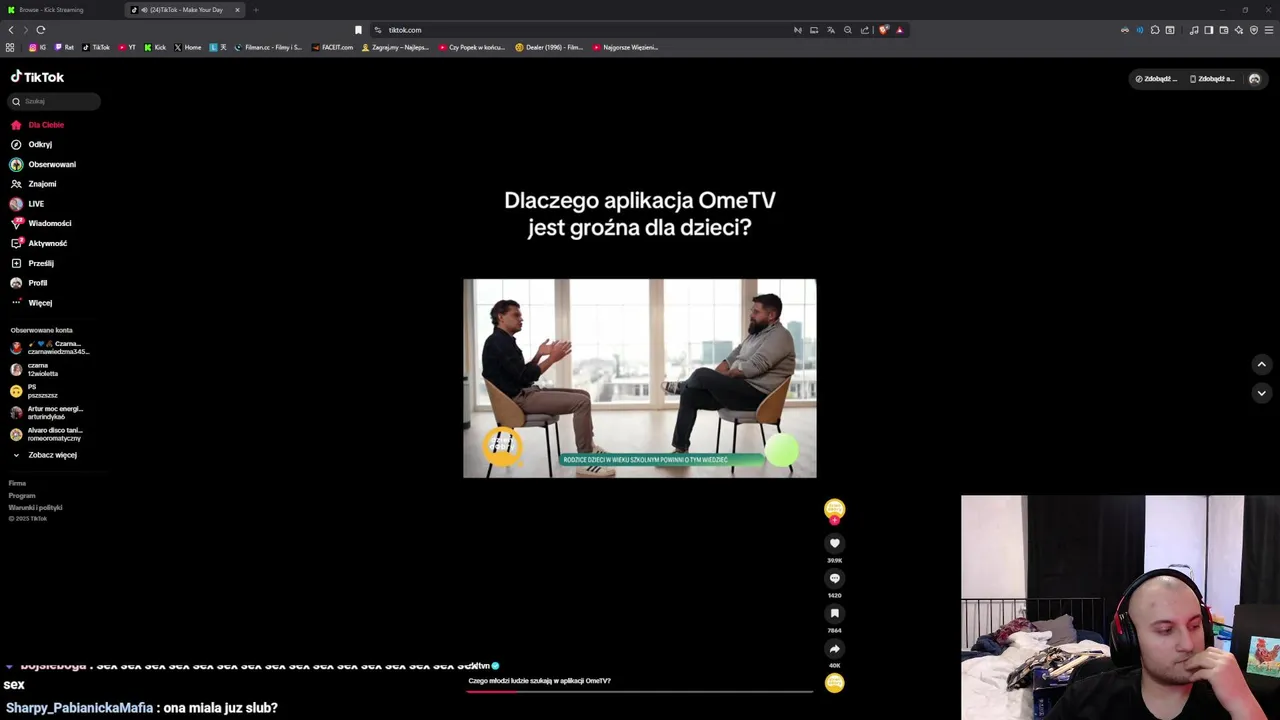Open the VPN shield icon
Viewport: 1280px width, 720px height.
pos(1254,30)
